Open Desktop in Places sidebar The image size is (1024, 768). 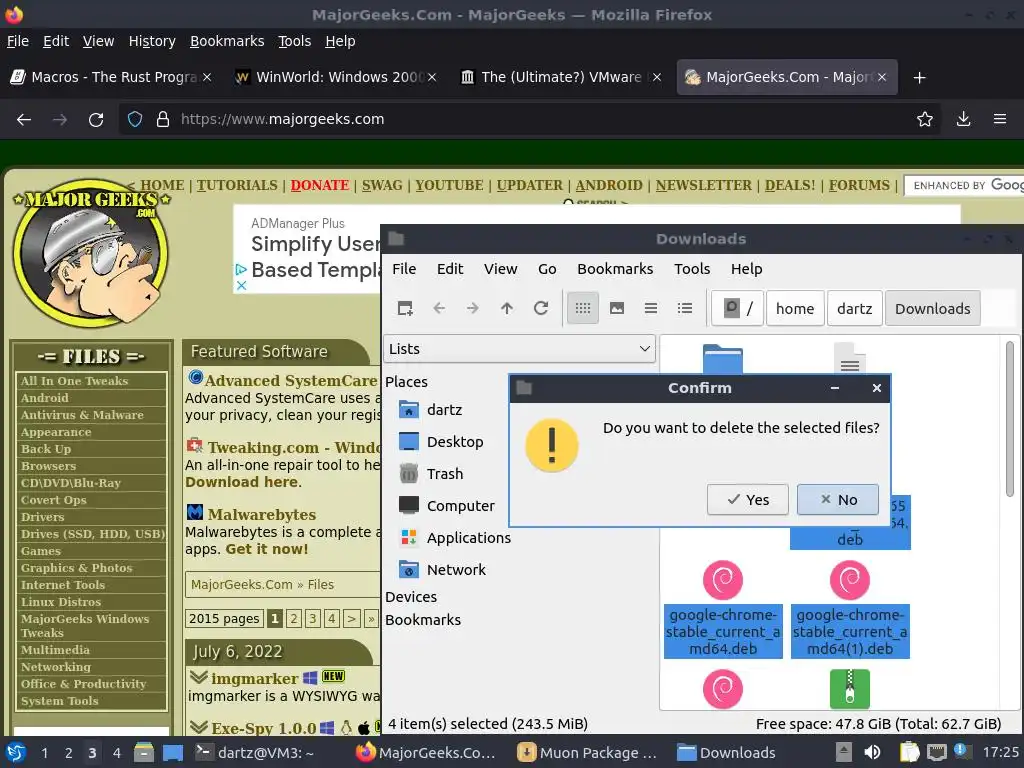click(441, 441)
